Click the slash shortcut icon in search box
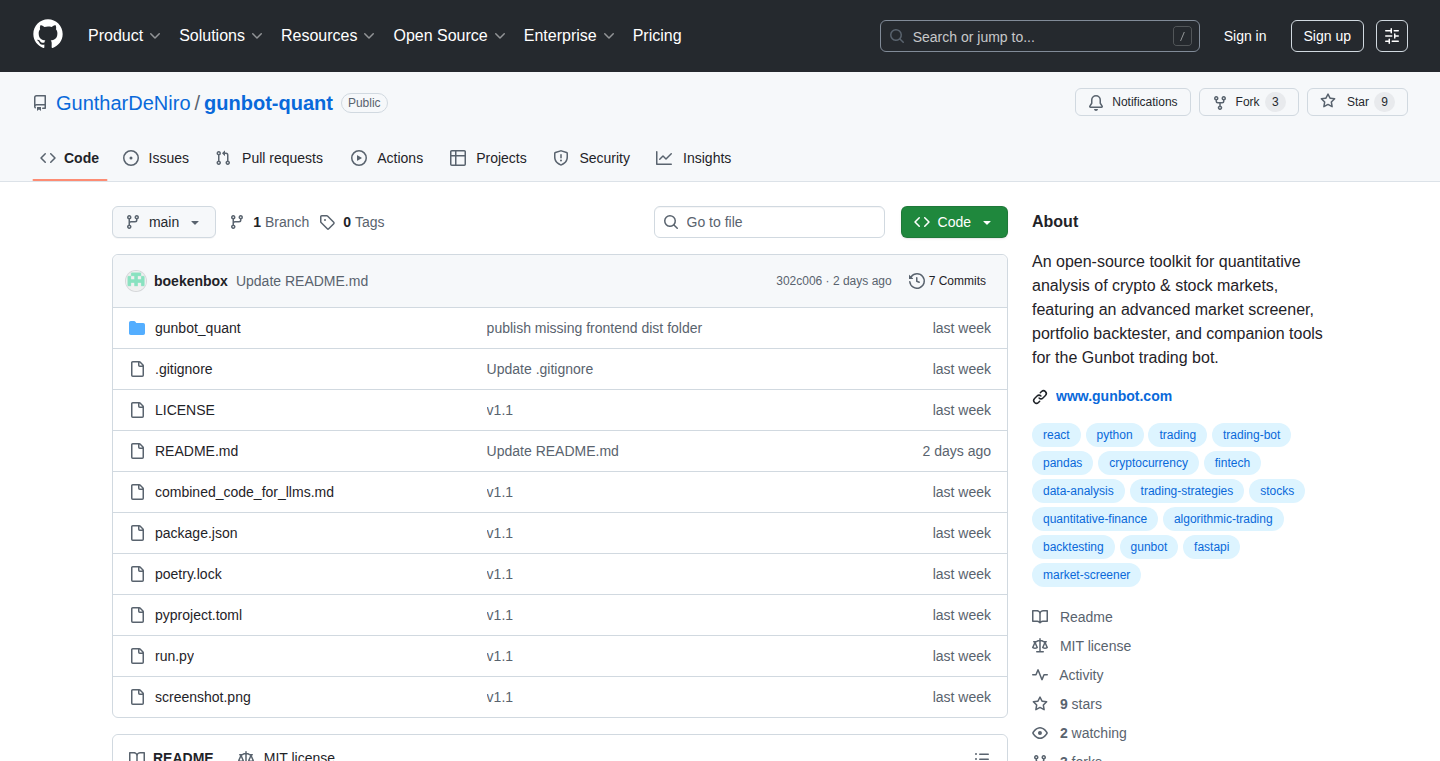This screenshot has height=761, width=1440. point(1182,36)
